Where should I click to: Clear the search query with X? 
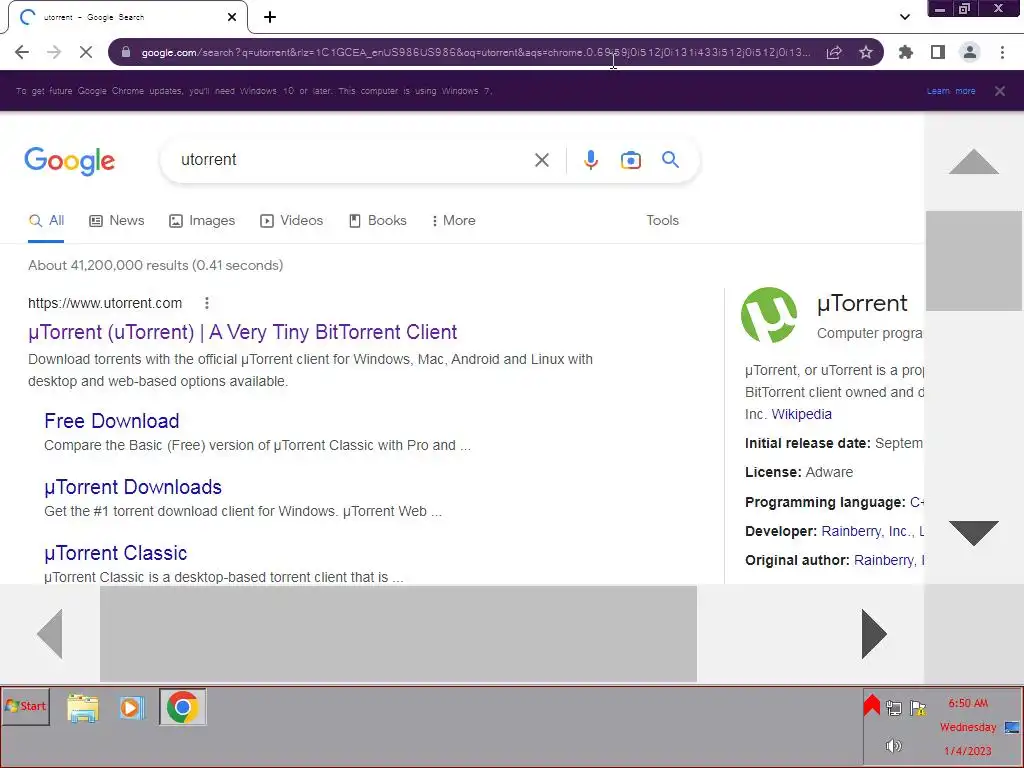(541, 160)
